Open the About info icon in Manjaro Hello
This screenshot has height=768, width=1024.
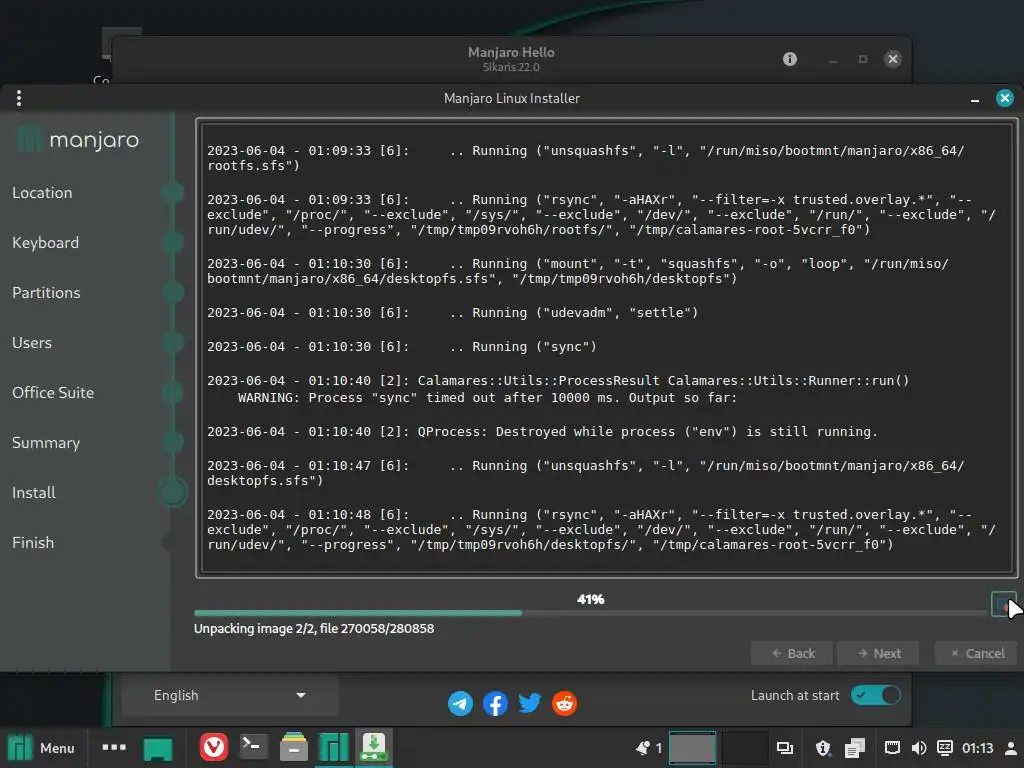point(790,59)
